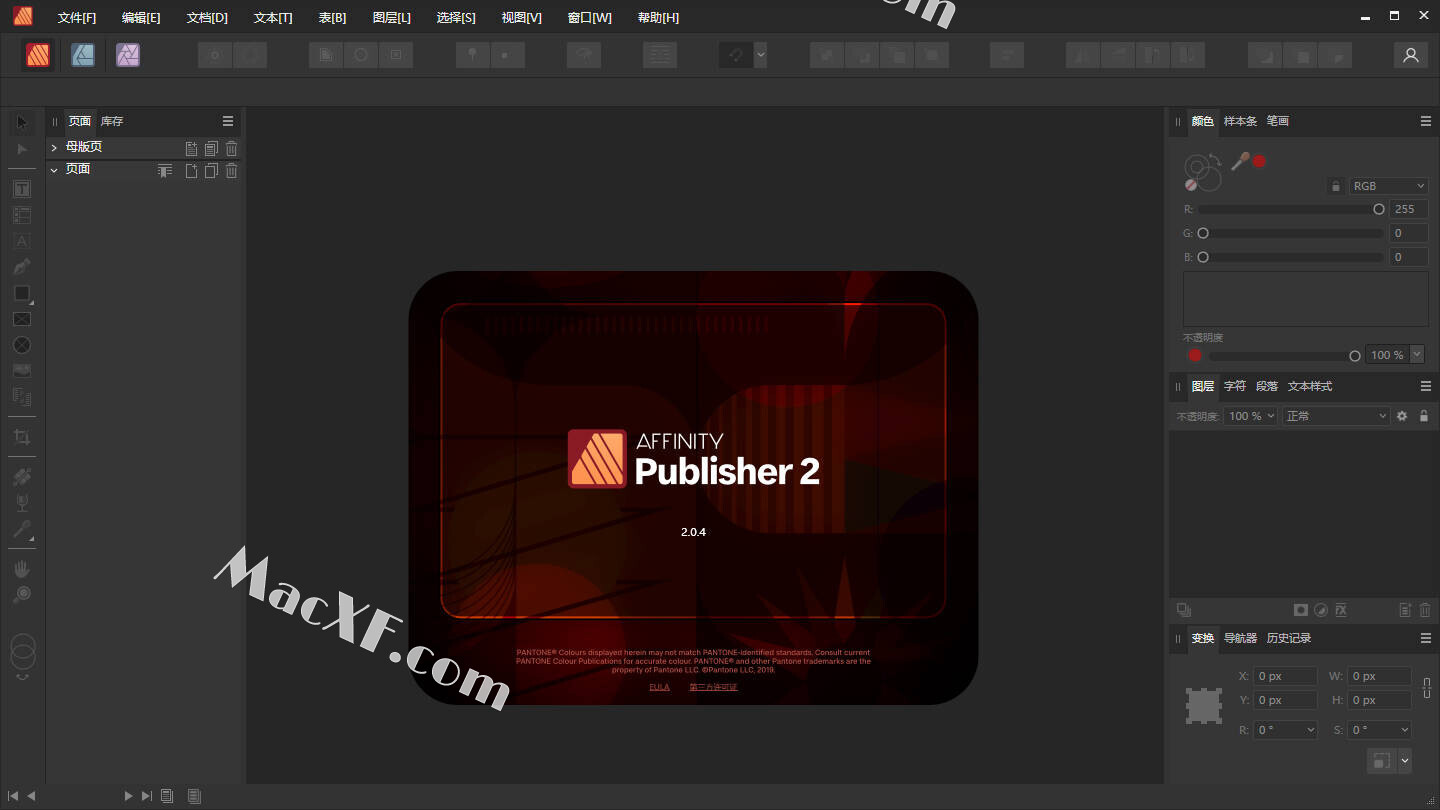Click add master icon in 母版页 row
This screenshot has width=1440, height=810.
click(191, 148)
